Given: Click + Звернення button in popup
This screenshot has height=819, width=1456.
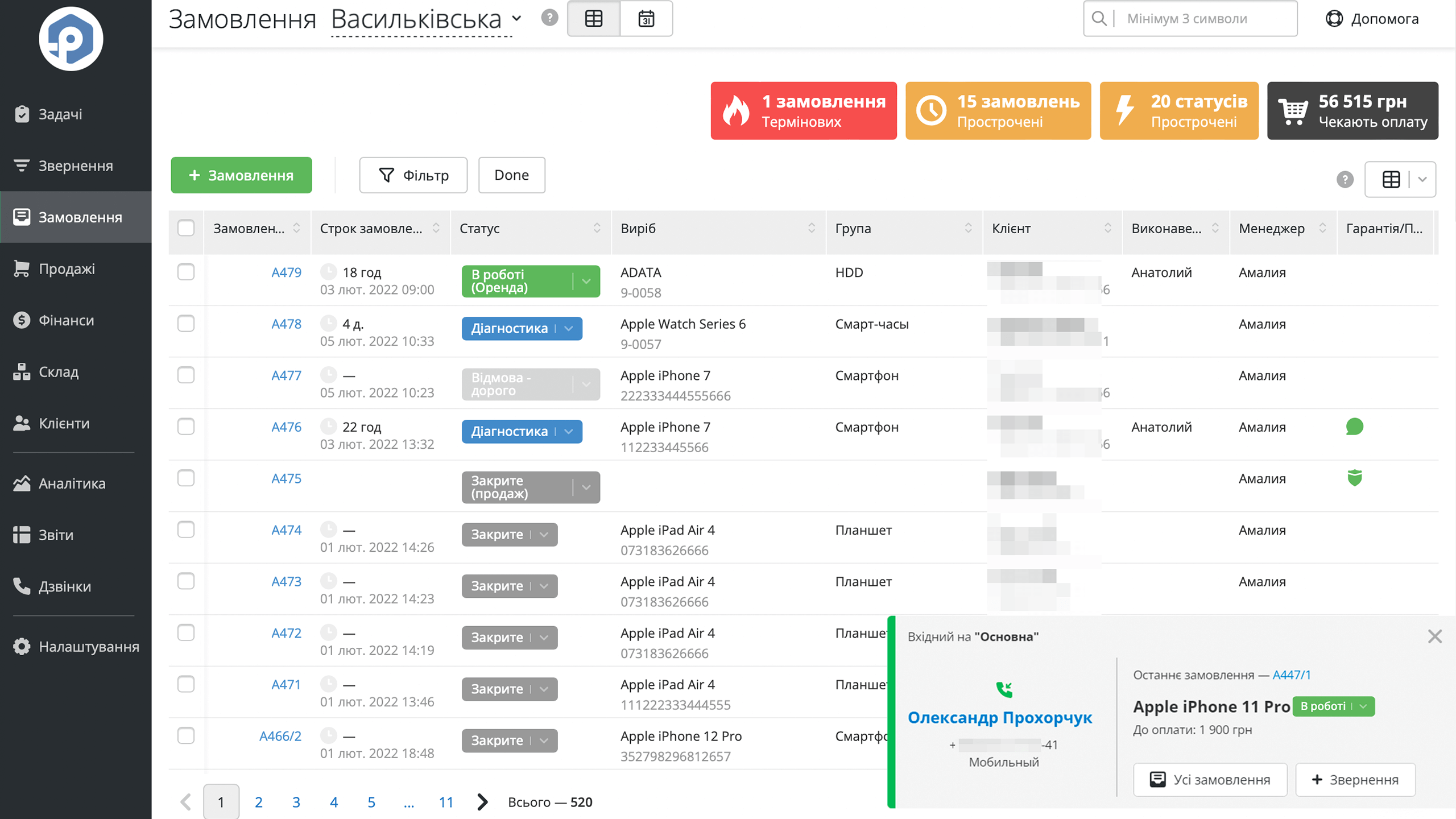Looking at the screenshot, I should pos(1355,780).
